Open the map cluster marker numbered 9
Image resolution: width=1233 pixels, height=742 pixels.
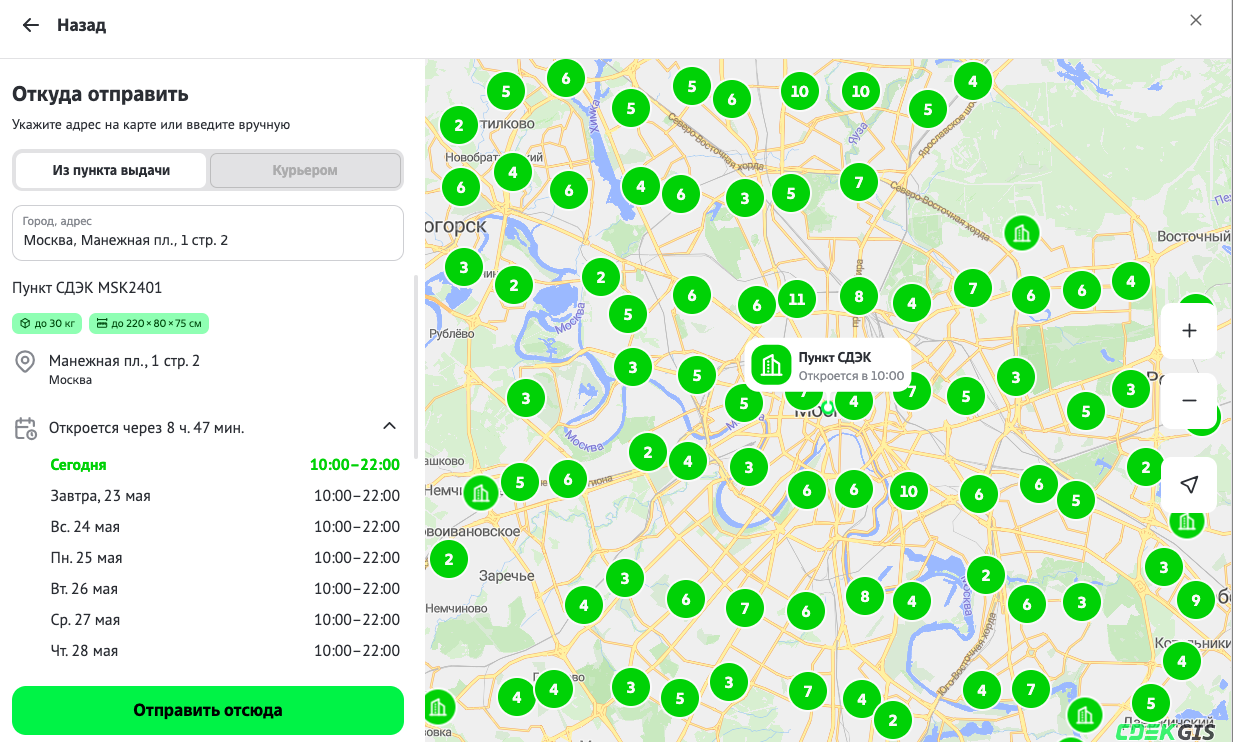pos(1195,600)
